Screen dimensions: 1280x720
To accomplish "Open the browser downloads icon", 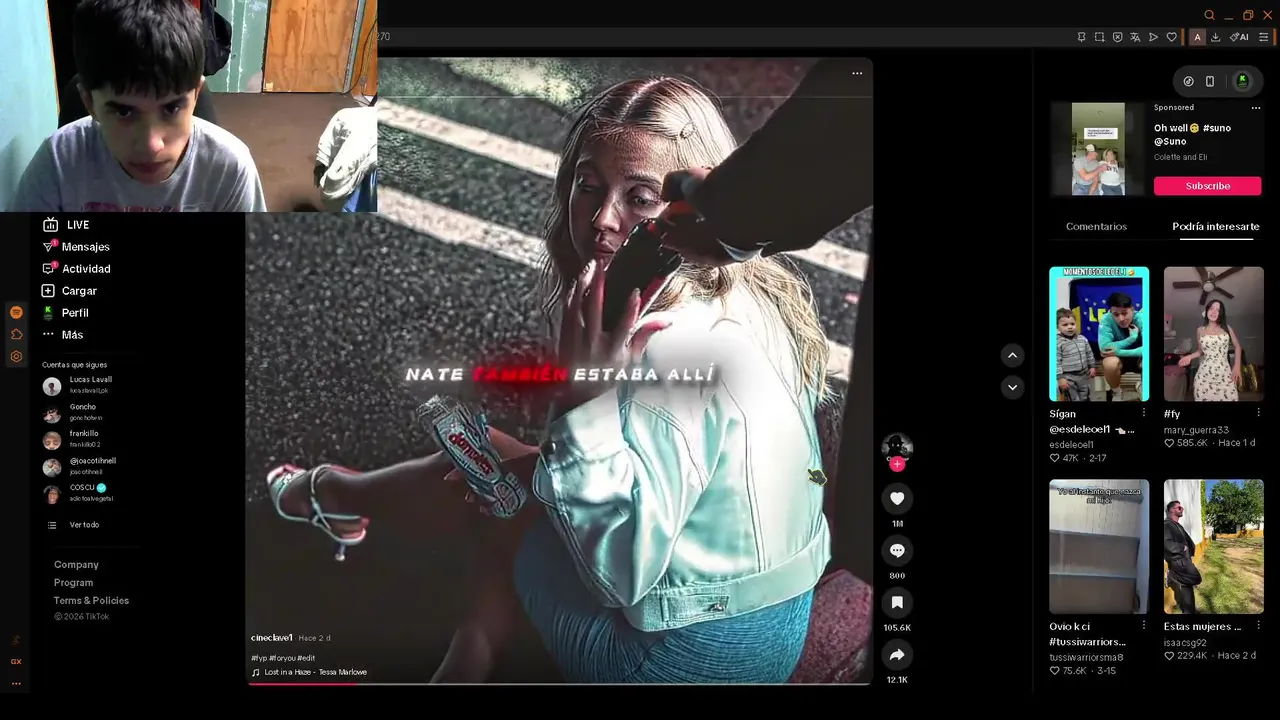I will point(1215,37).
